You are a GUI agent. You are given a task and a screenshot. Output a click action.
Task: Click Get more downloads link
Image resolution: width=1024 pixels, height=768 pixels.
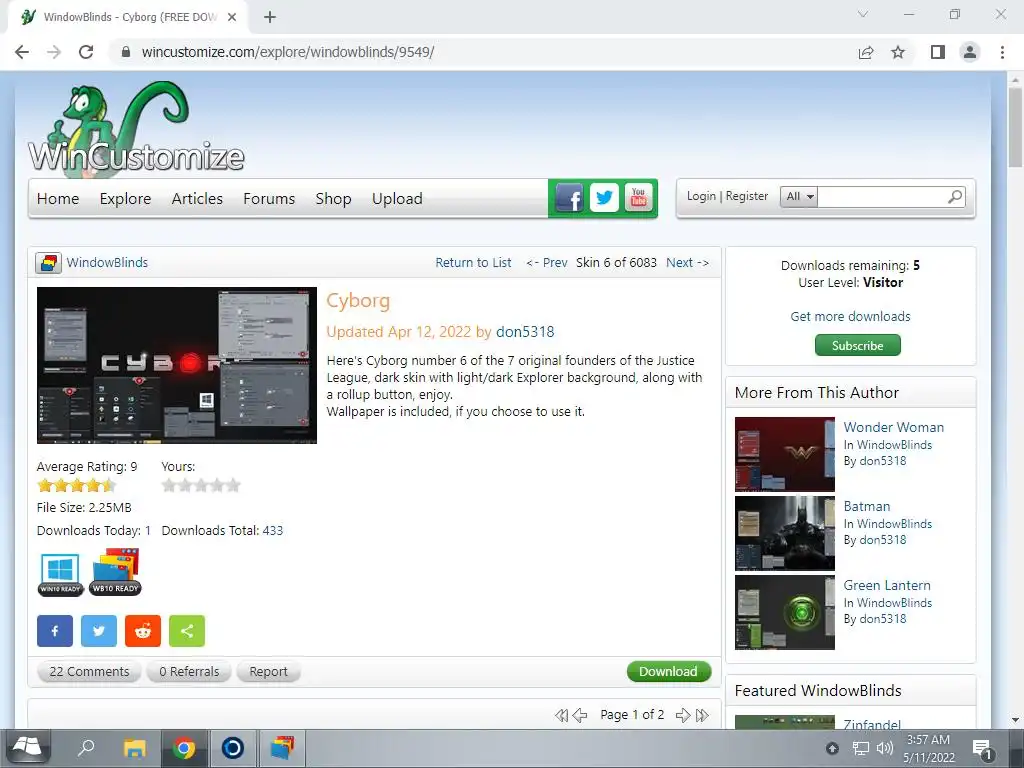[850, 316]
